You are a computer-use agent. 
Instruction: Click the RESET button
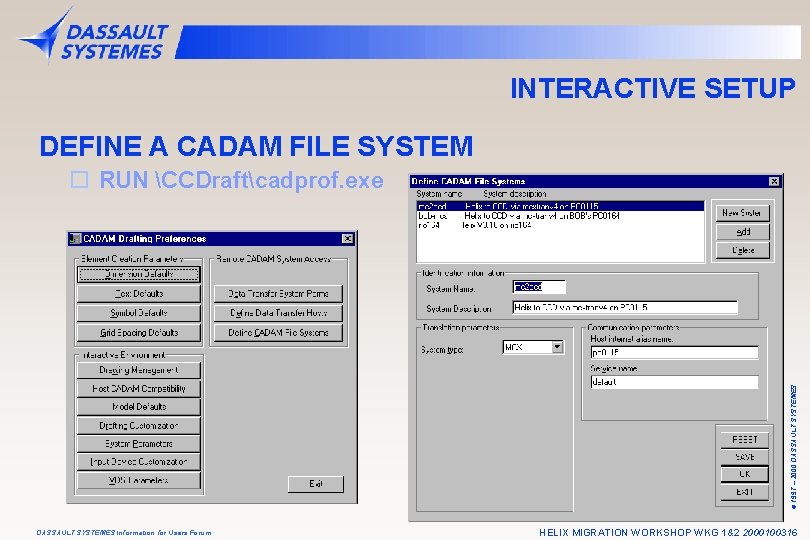744,440
